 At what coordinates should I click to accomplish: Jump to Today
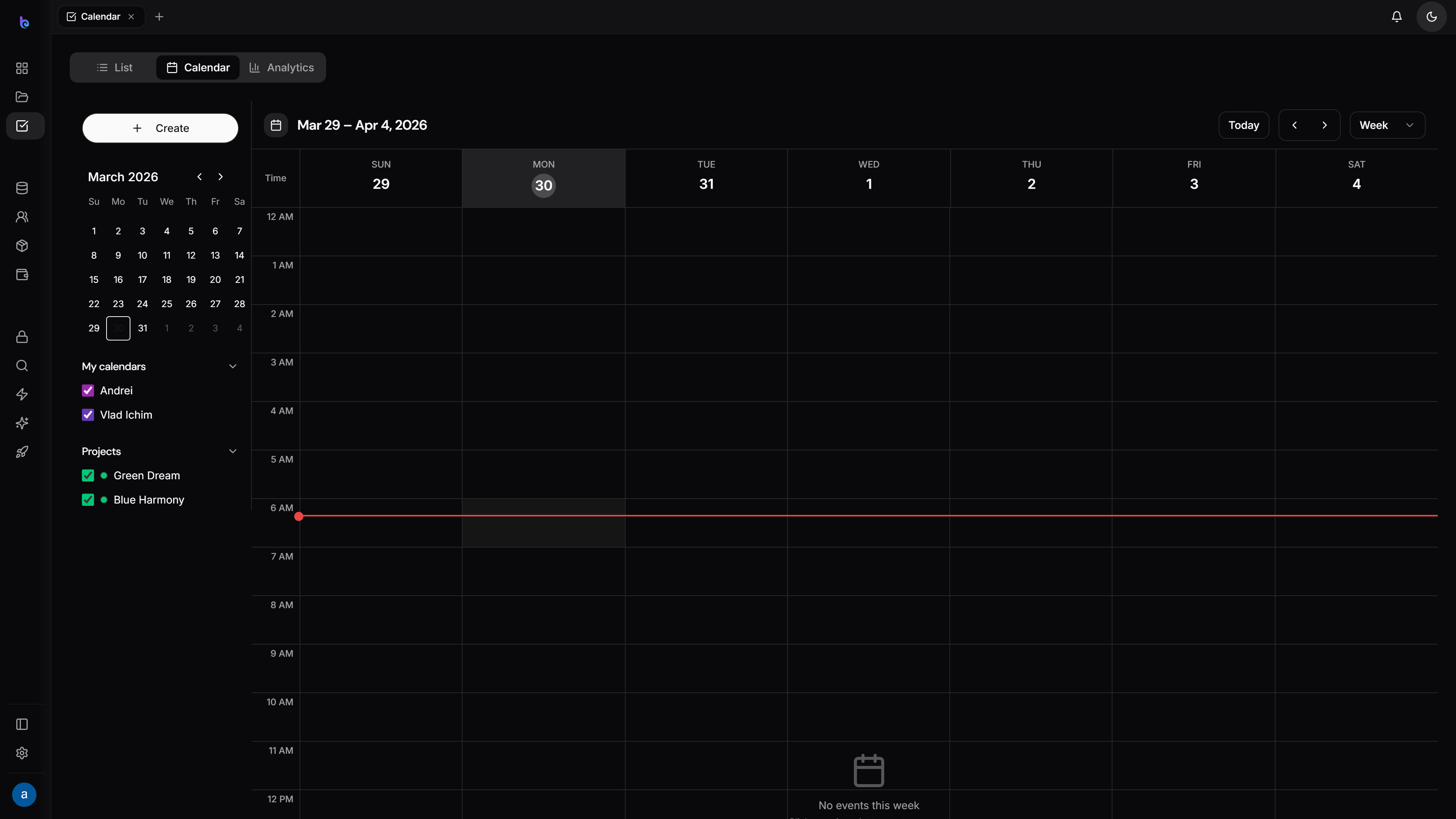(x=1244, y=125)
